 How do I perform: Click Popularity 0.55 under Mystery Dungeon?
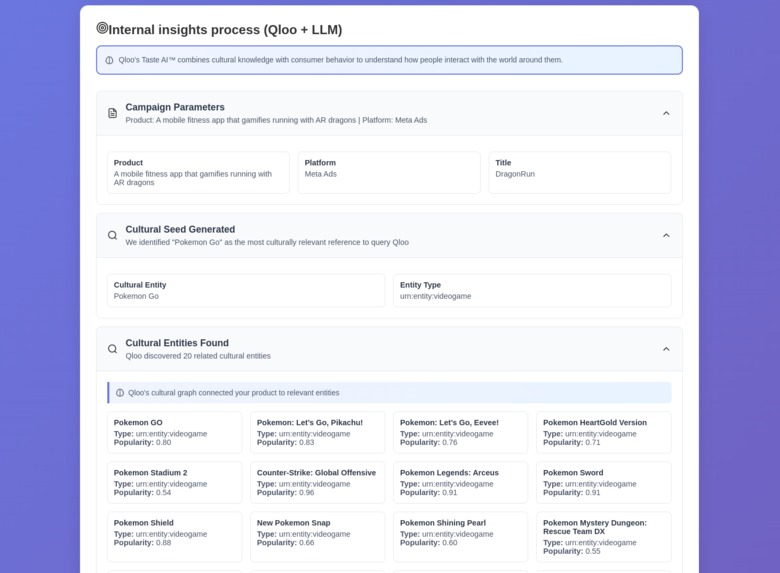pyautogui.click(x=572, y=551)
